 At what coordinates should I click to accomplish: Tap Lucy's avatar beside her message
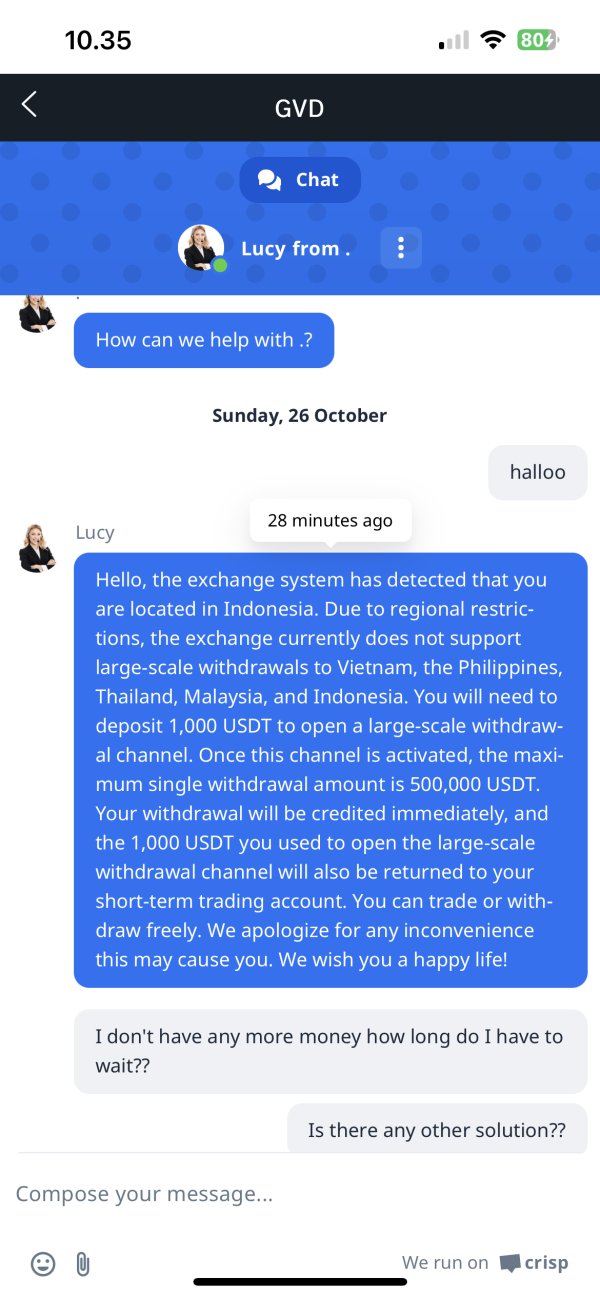tap(38, 548)
